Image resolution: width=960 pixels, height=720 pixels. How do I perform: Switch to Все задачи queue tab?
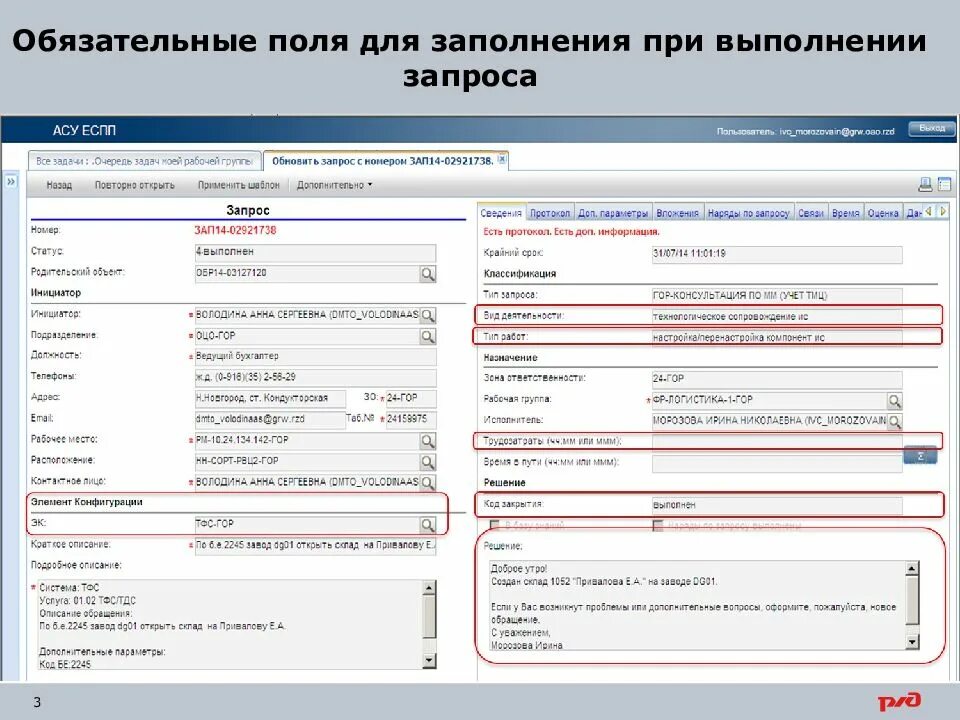(x=144, y=161)
